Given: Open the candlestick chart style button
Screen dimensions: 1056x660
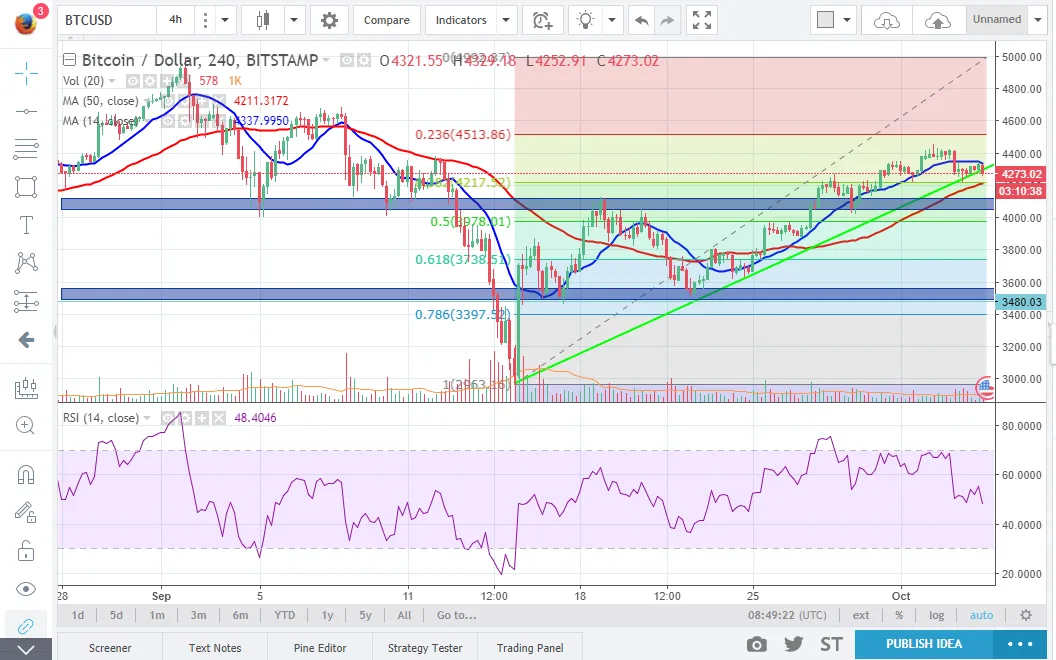Looking at the screenshot, I should tap(263, 20).
